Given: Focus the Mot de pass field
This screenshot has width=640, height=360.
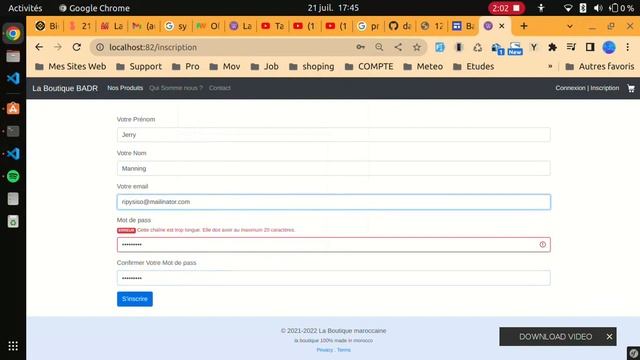Looking at the screenshot, I should tap(333, 244).
